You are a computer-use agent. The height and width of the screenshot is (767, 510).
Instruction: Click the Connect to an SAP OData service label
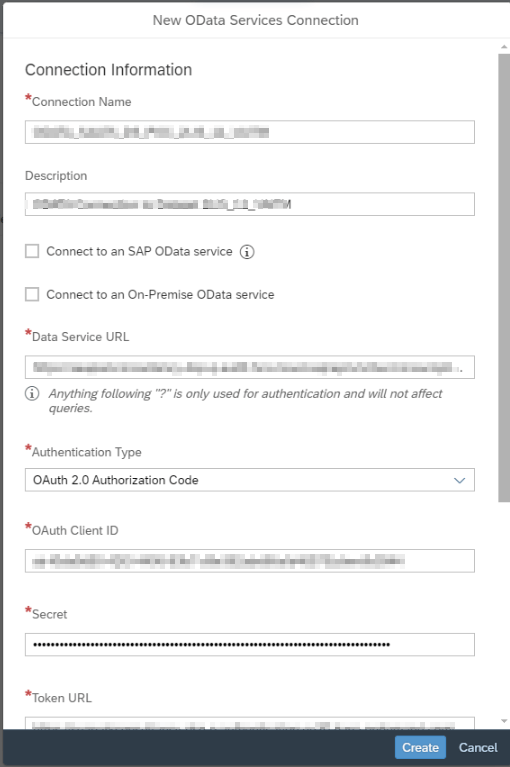(139, 251)
